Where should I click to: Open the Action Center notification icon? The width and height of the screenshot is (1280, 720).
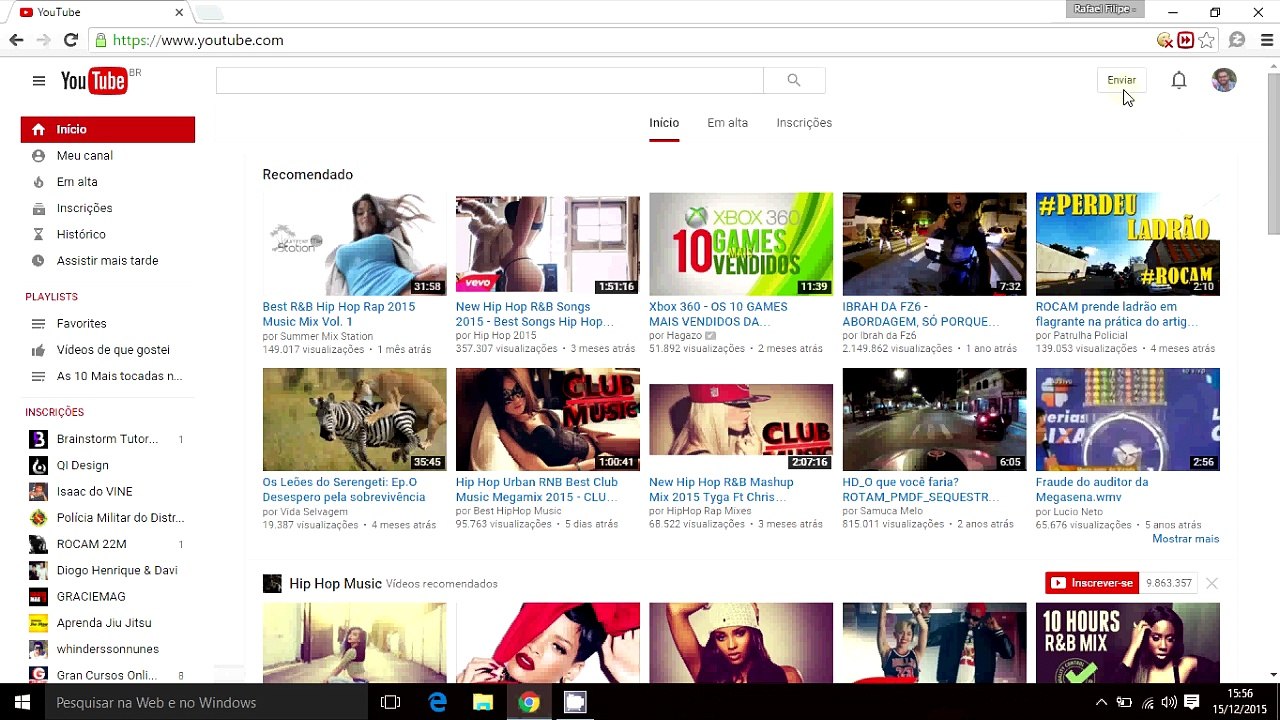point(1191,702)
